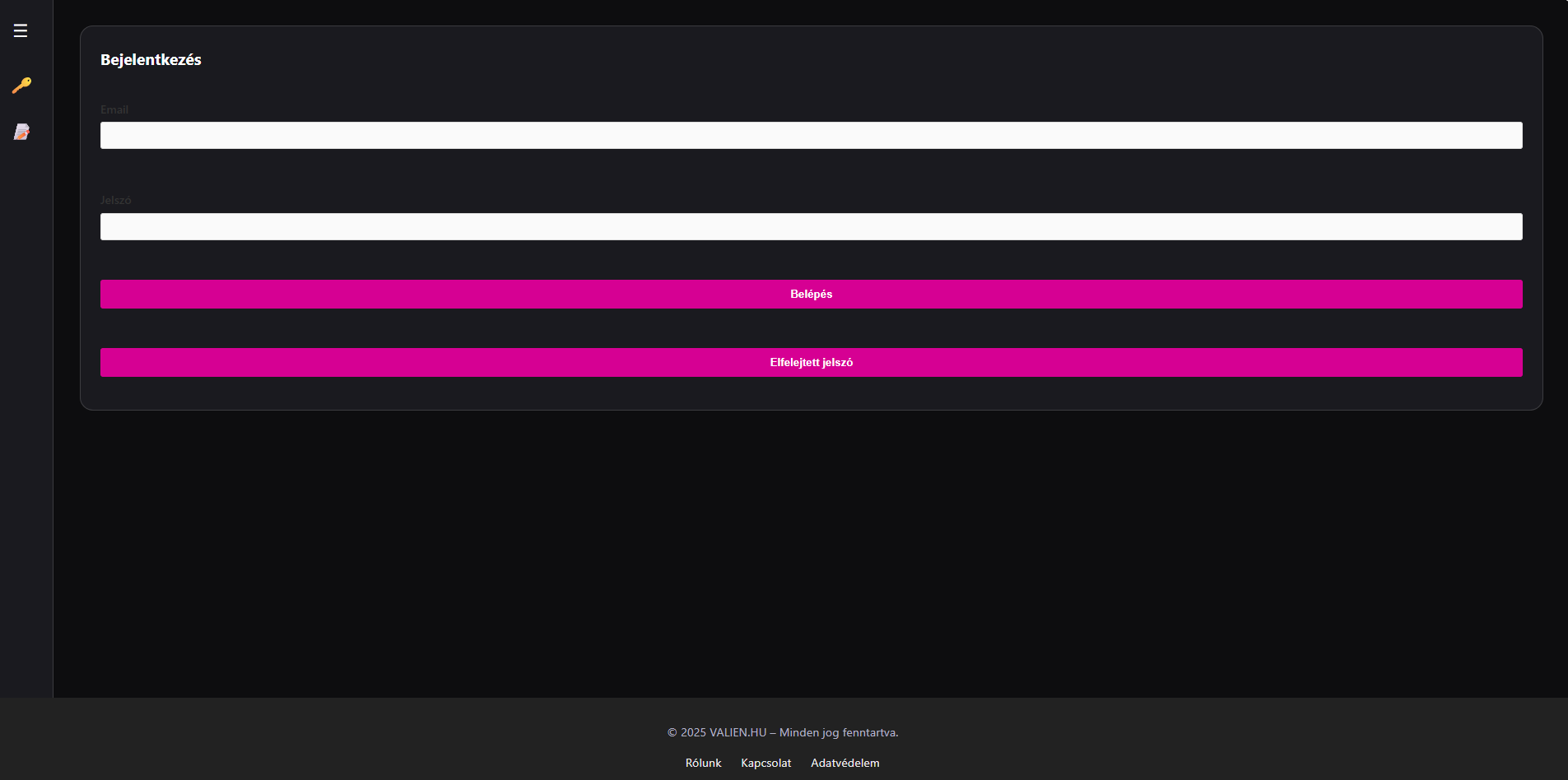Open the Kapcsolat footer link

[x=765, y=764]
